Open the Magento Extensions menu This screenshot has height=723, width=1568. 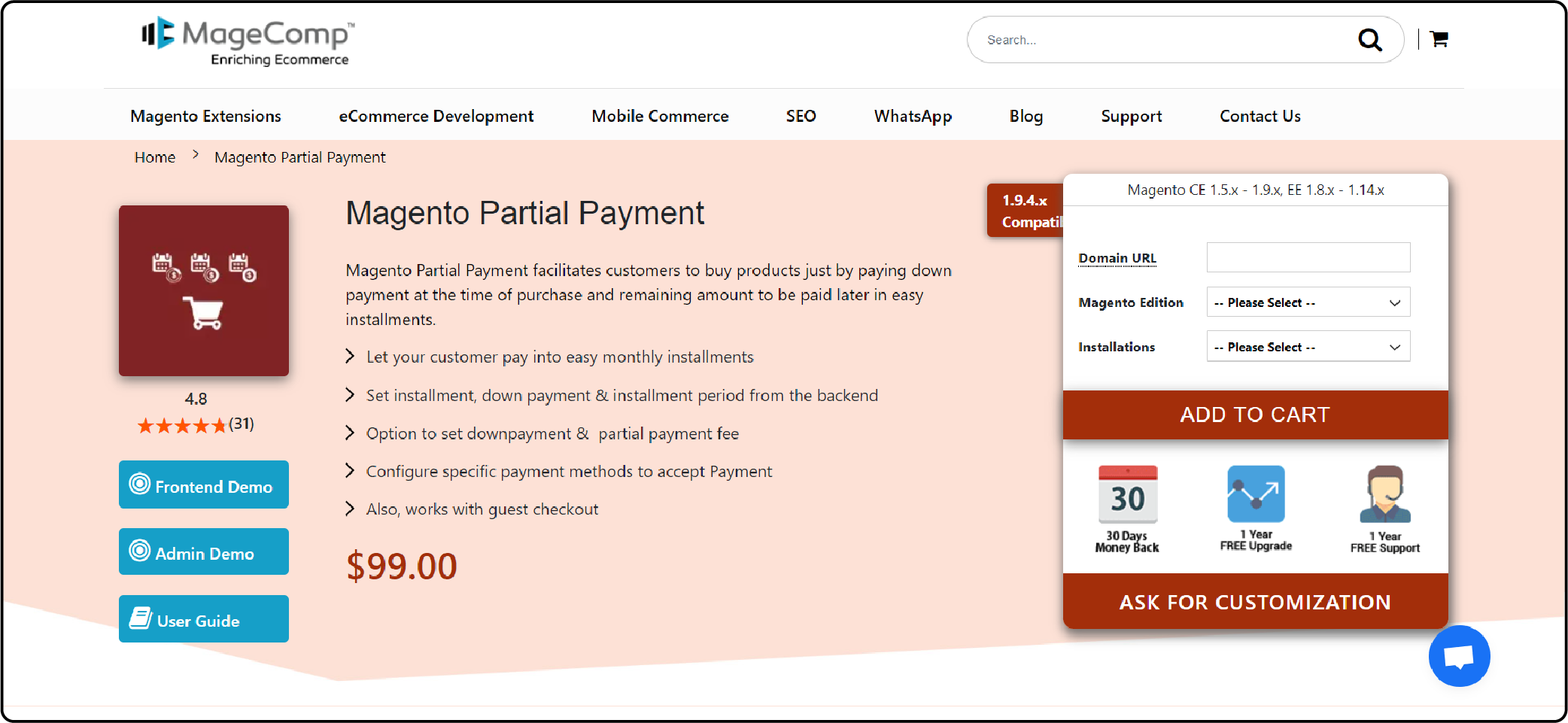[x=205, y=116]
